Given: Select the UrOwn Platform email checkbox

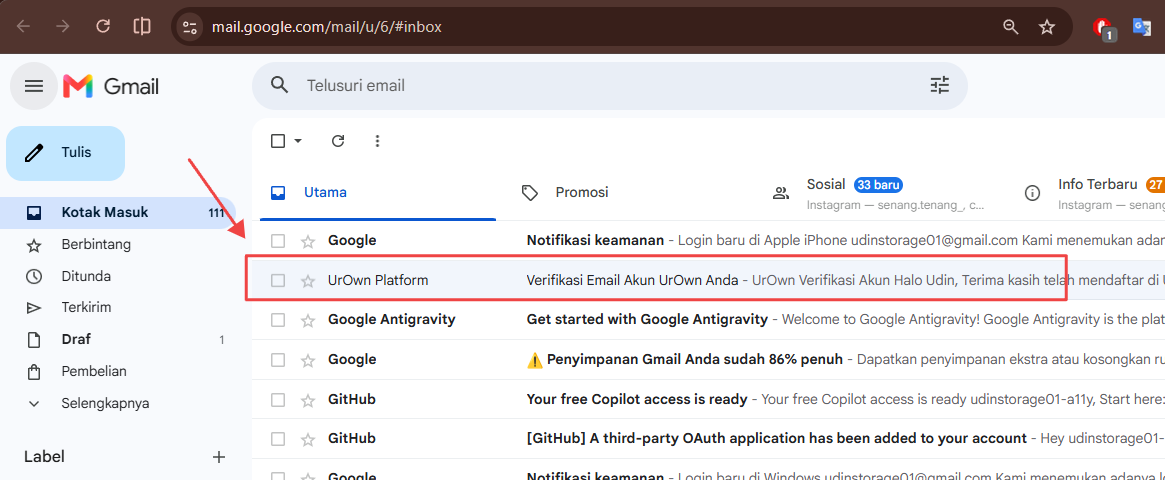Looking at the screenshot, I should (x=278, y=280).
